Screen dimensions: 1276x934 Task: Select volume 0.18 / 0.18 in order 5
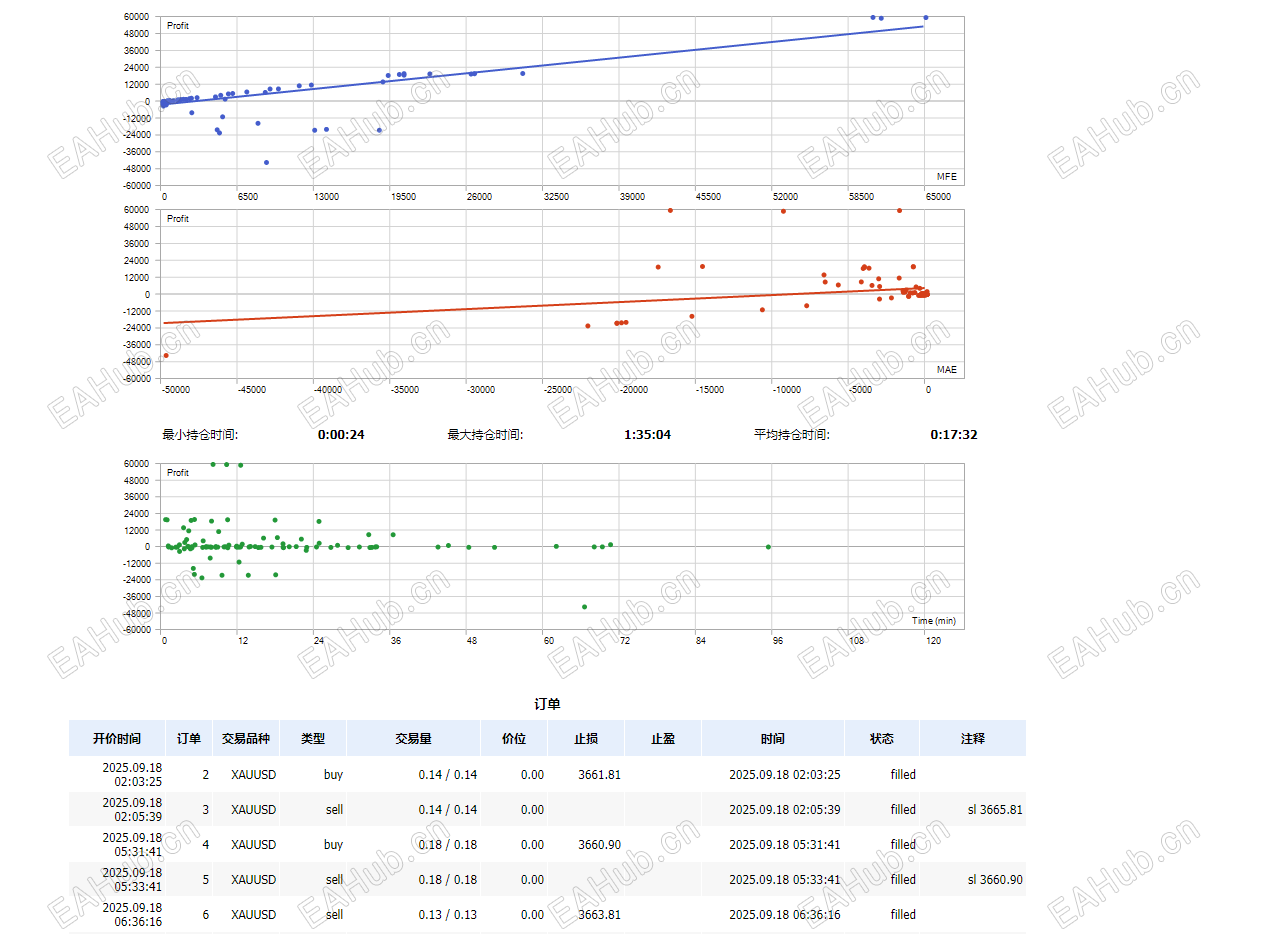tap(448, 880)
